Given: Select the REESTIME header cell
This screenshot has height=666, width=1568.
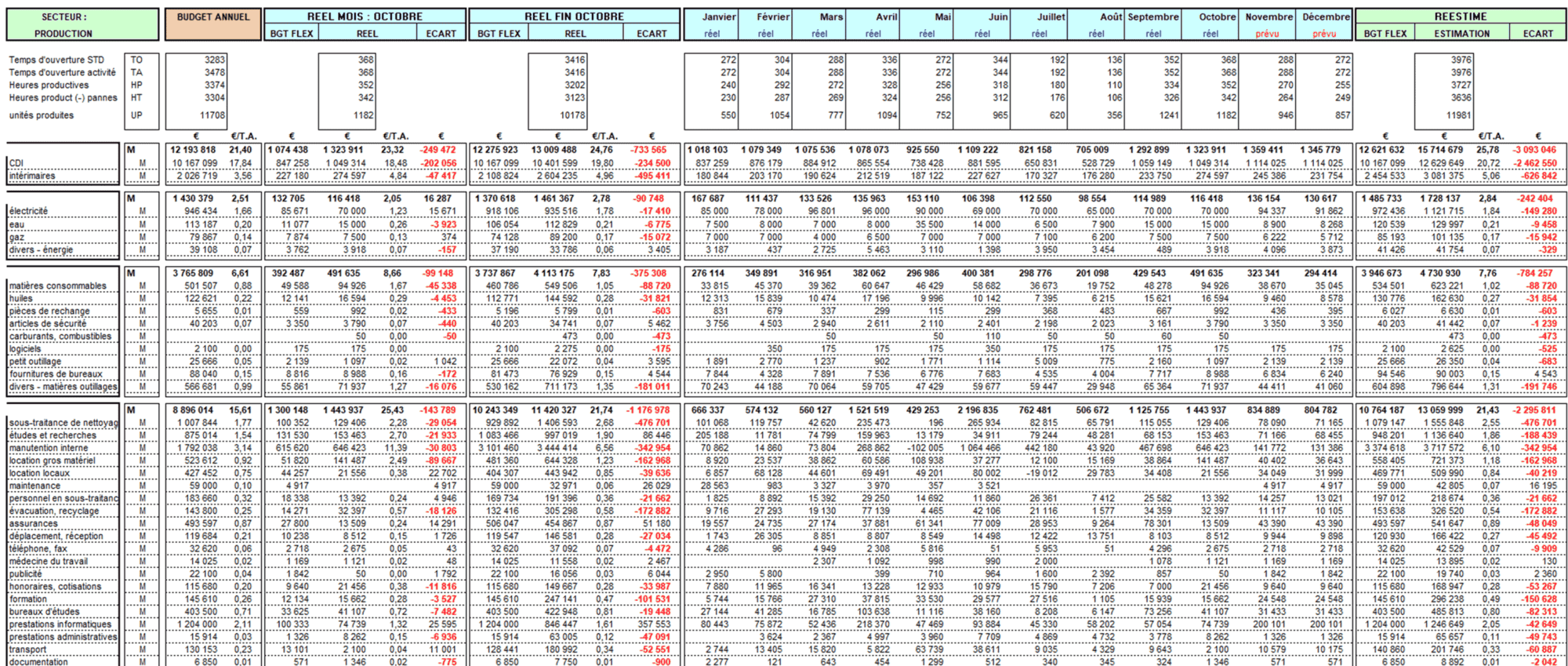Looking at the screenshot, I should 1460,16.
